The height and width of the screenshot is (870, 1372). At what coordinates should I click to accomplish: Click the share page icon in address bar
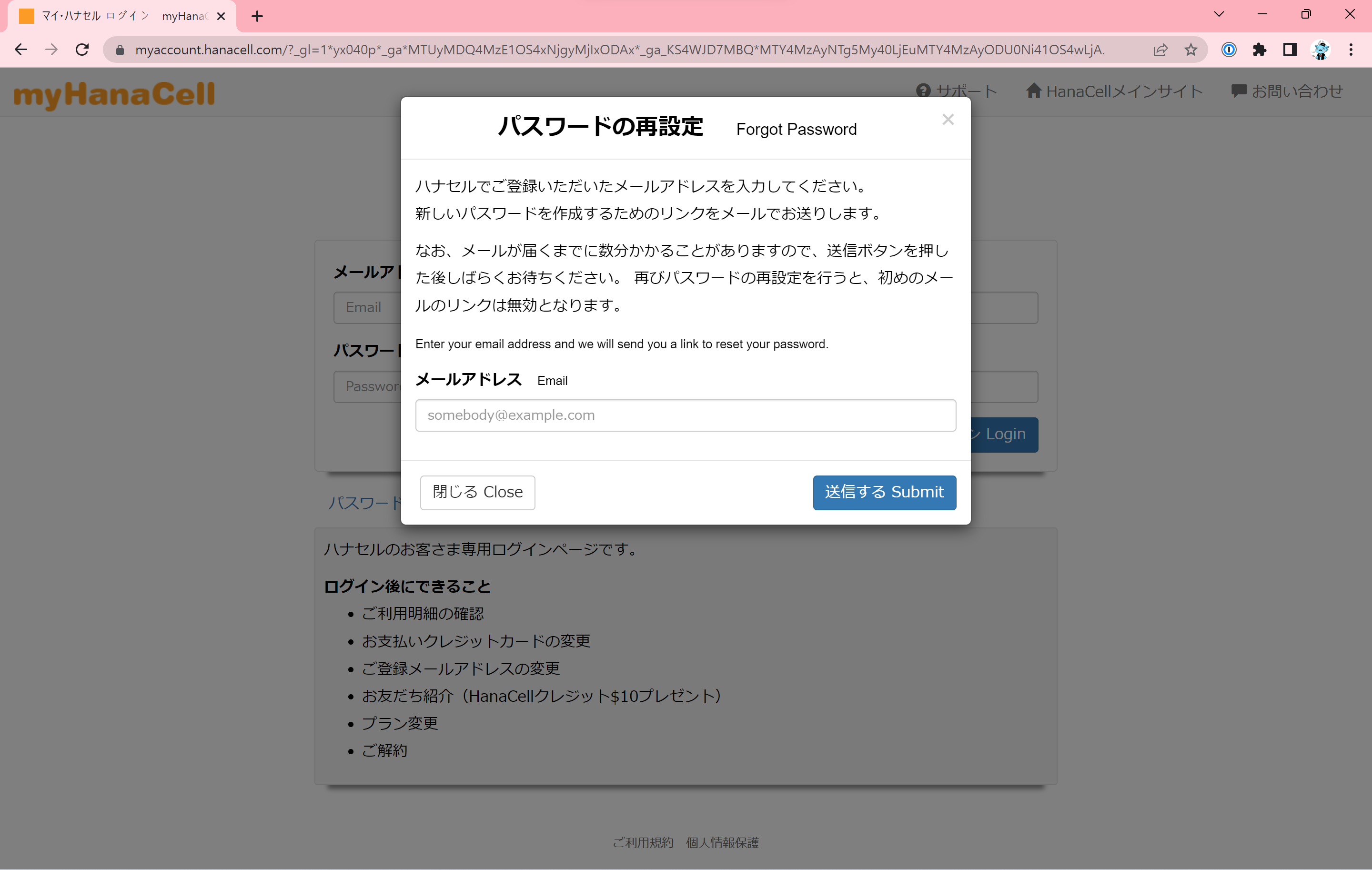1160,50
